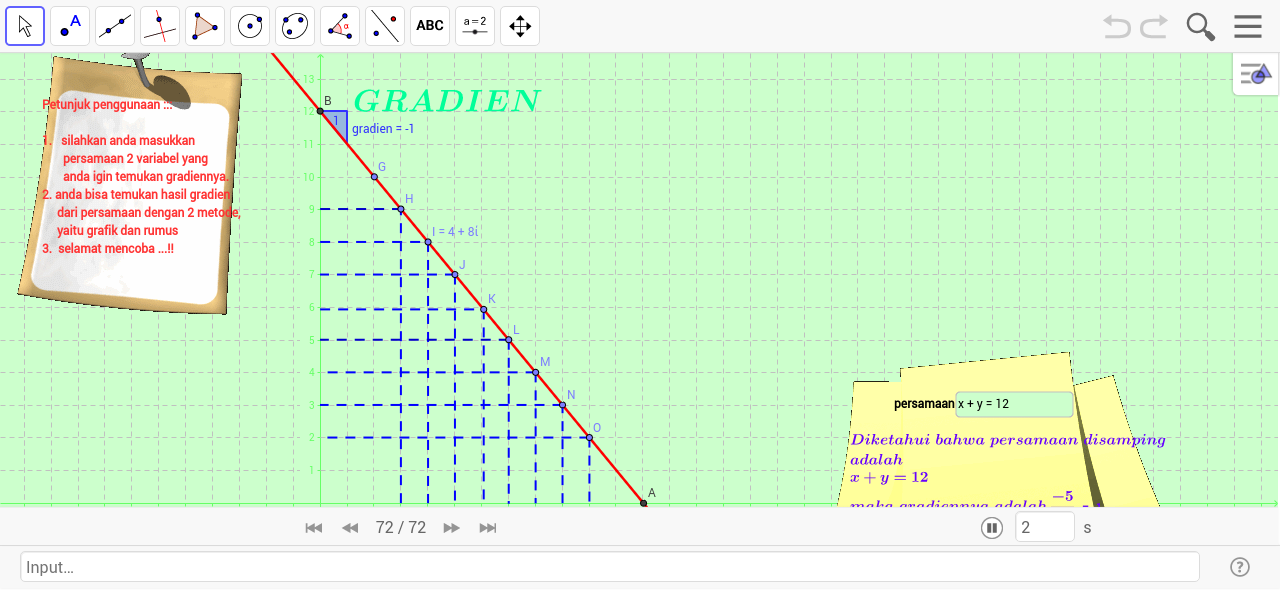The width and height of the screenshot is (1280, 590).
Task: Select the Perpendicular Line tool
Action: pyautogui.click(x=160, y=26)
